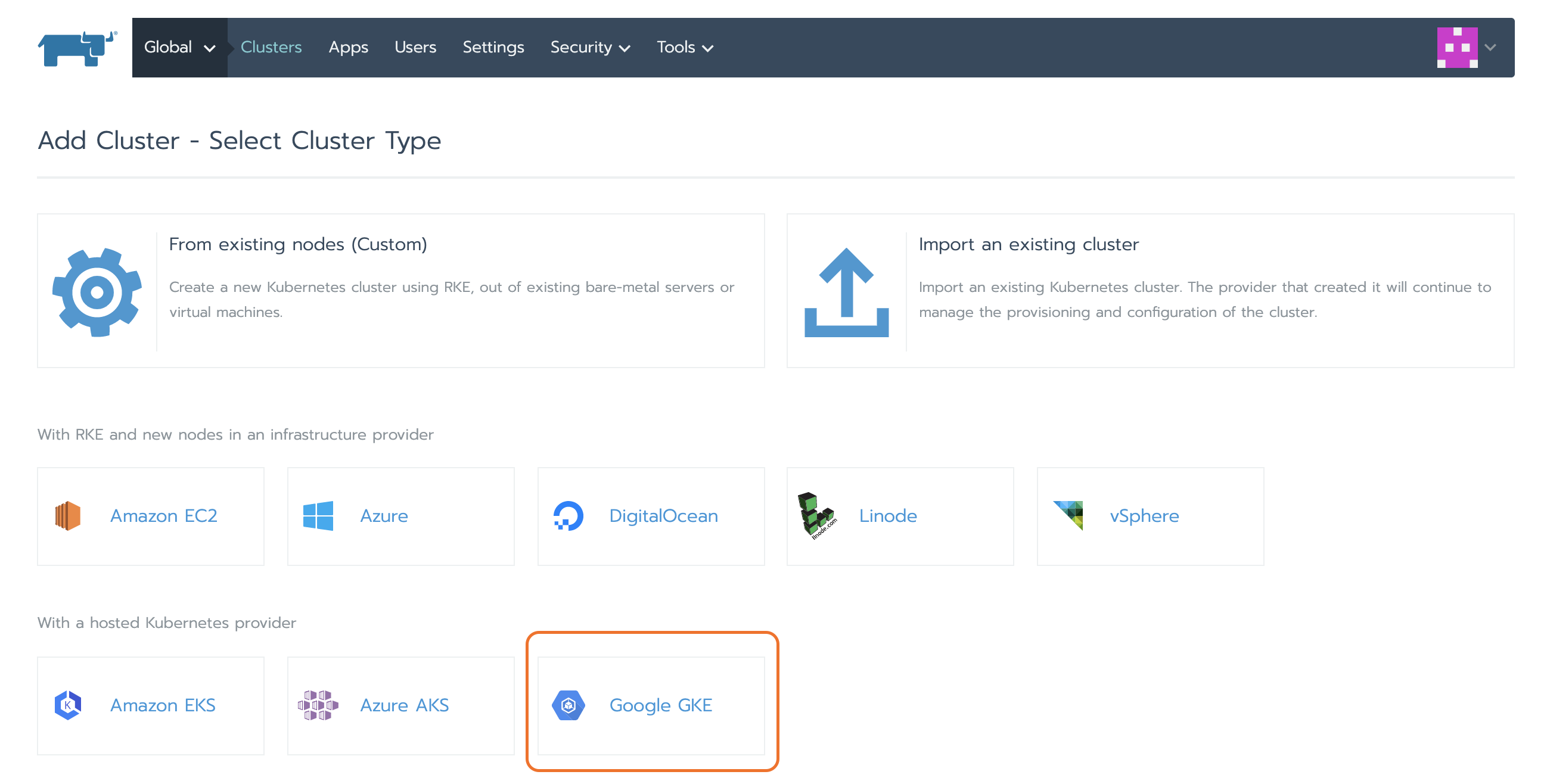1547x784 pixels.
Task: Click the DigitalOcean logo icon
Action: (568, 516)
